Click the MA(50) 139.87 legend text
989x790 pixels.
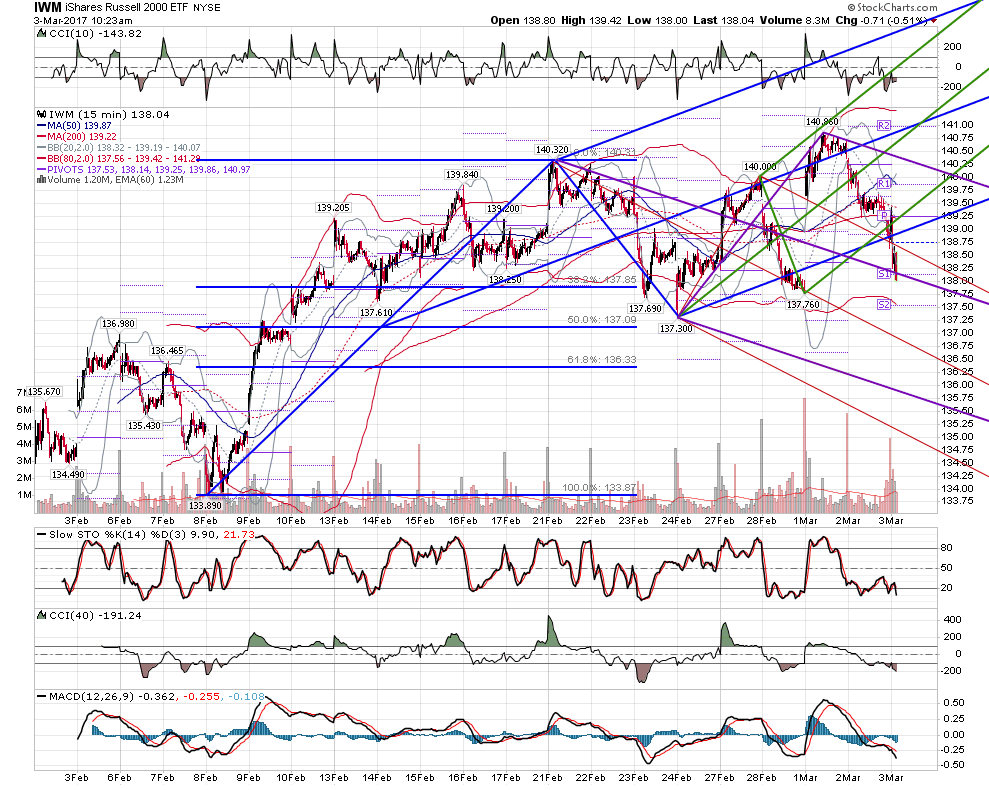[x=79, y=126]
